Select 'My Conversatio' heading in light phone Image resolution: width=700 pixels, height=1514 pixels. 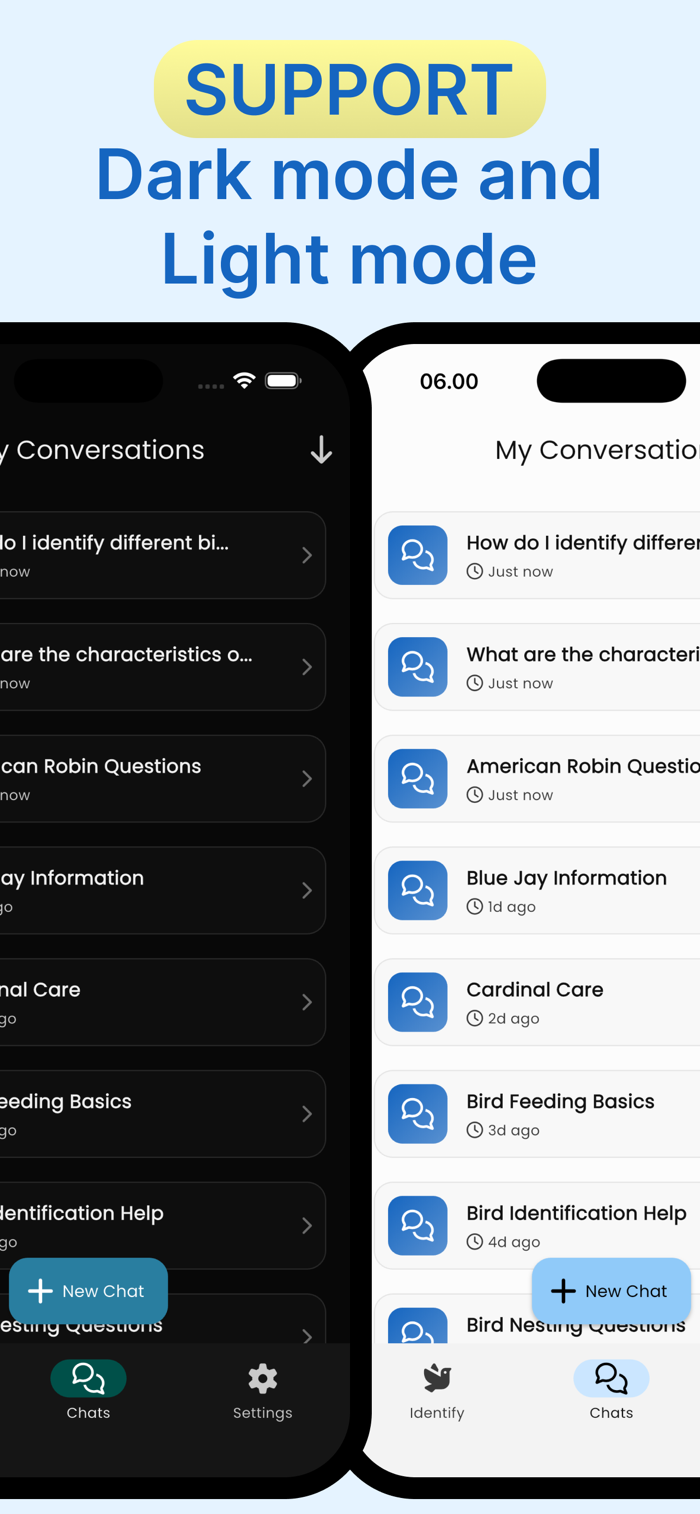point(597,451)
